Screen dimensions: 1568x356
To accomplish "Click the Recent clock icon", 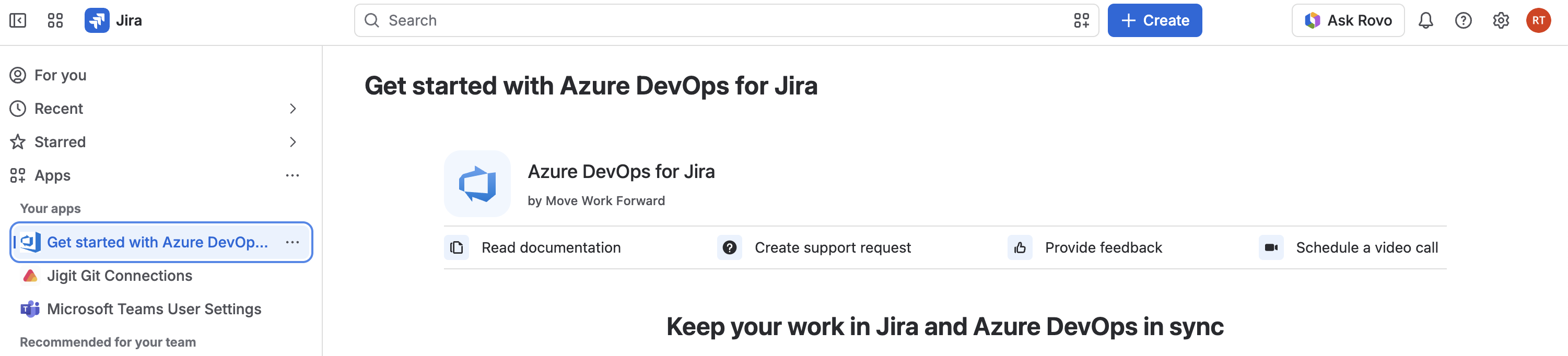I will [x=18, y=109].
